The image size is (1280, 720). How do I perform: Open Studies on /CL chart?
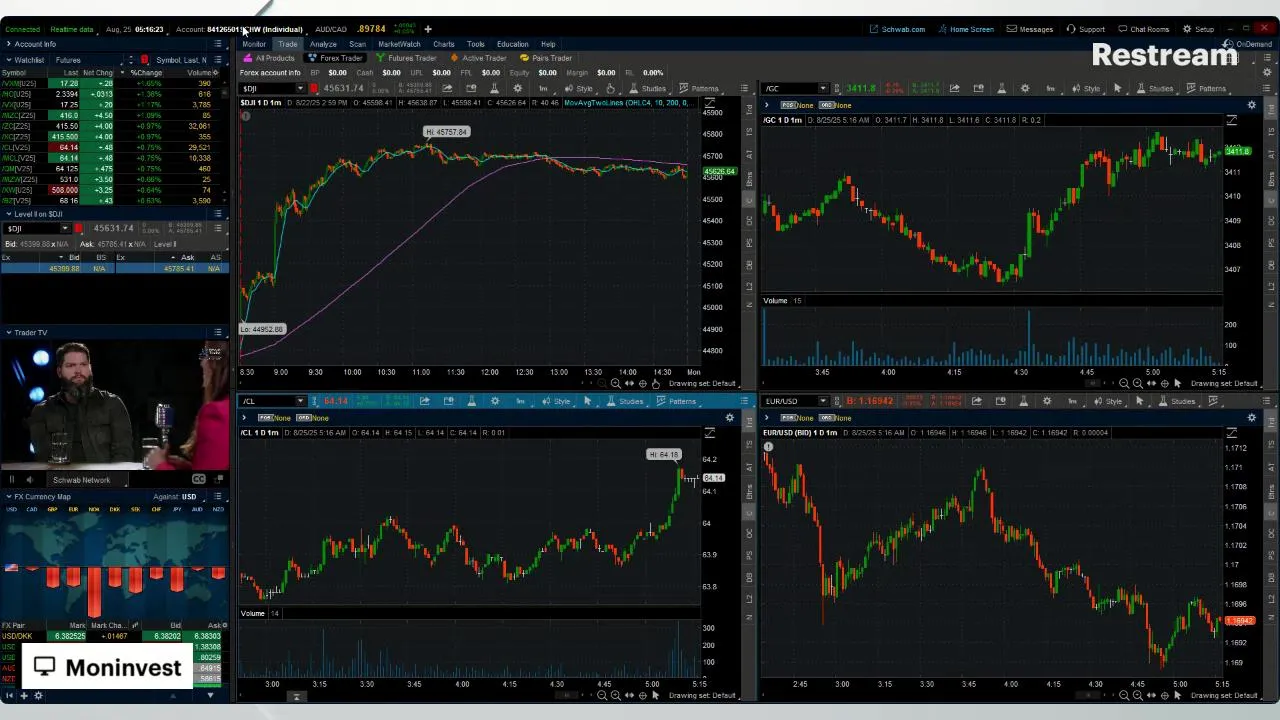tap(625, 401)
